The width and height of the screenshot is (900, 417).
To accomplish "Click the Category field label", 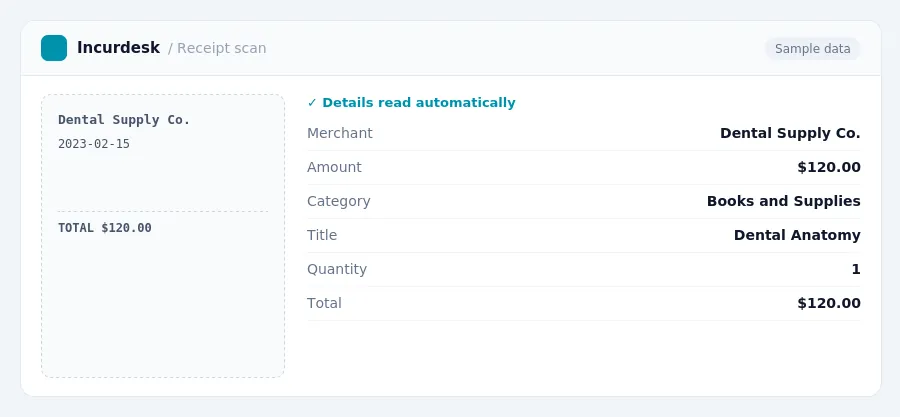I will tap(339, 201).
